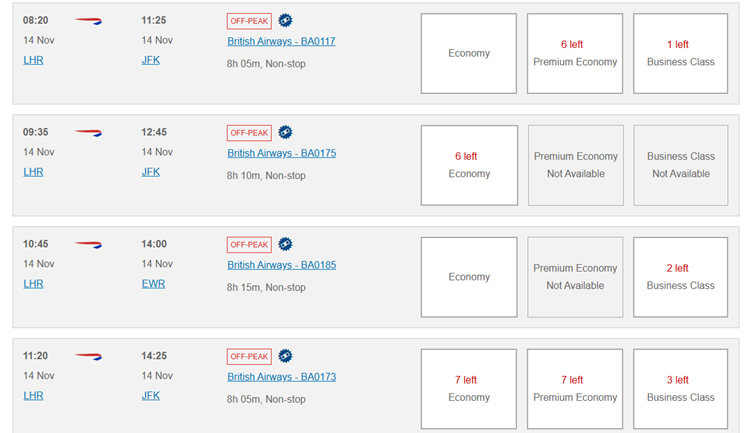Click the blue badge icon on the BA0173 row
The image size is (750, 433).
(x=285, y=356)
